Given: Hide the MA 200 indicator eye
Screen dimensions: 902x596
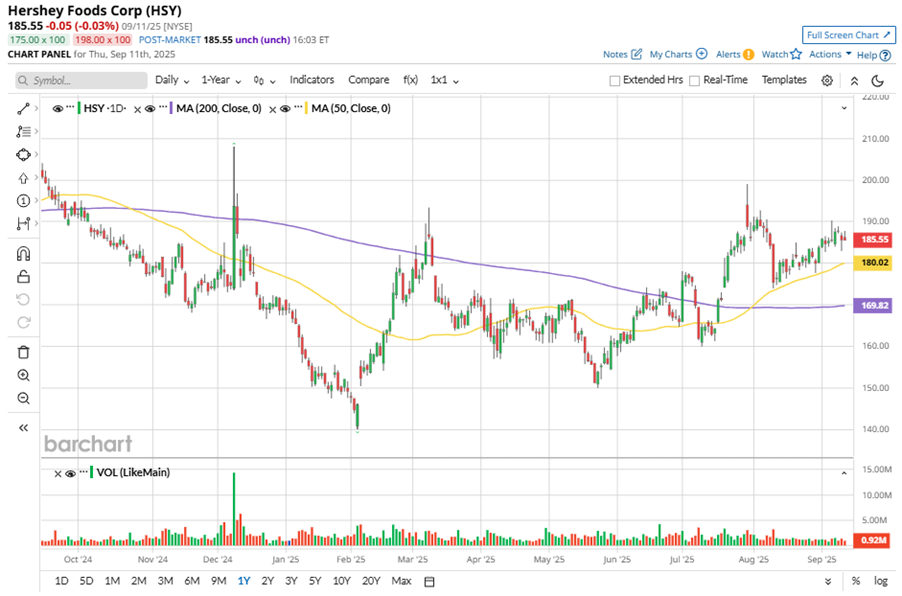Looking at the screenshot, I should click(x=150, y=108).
